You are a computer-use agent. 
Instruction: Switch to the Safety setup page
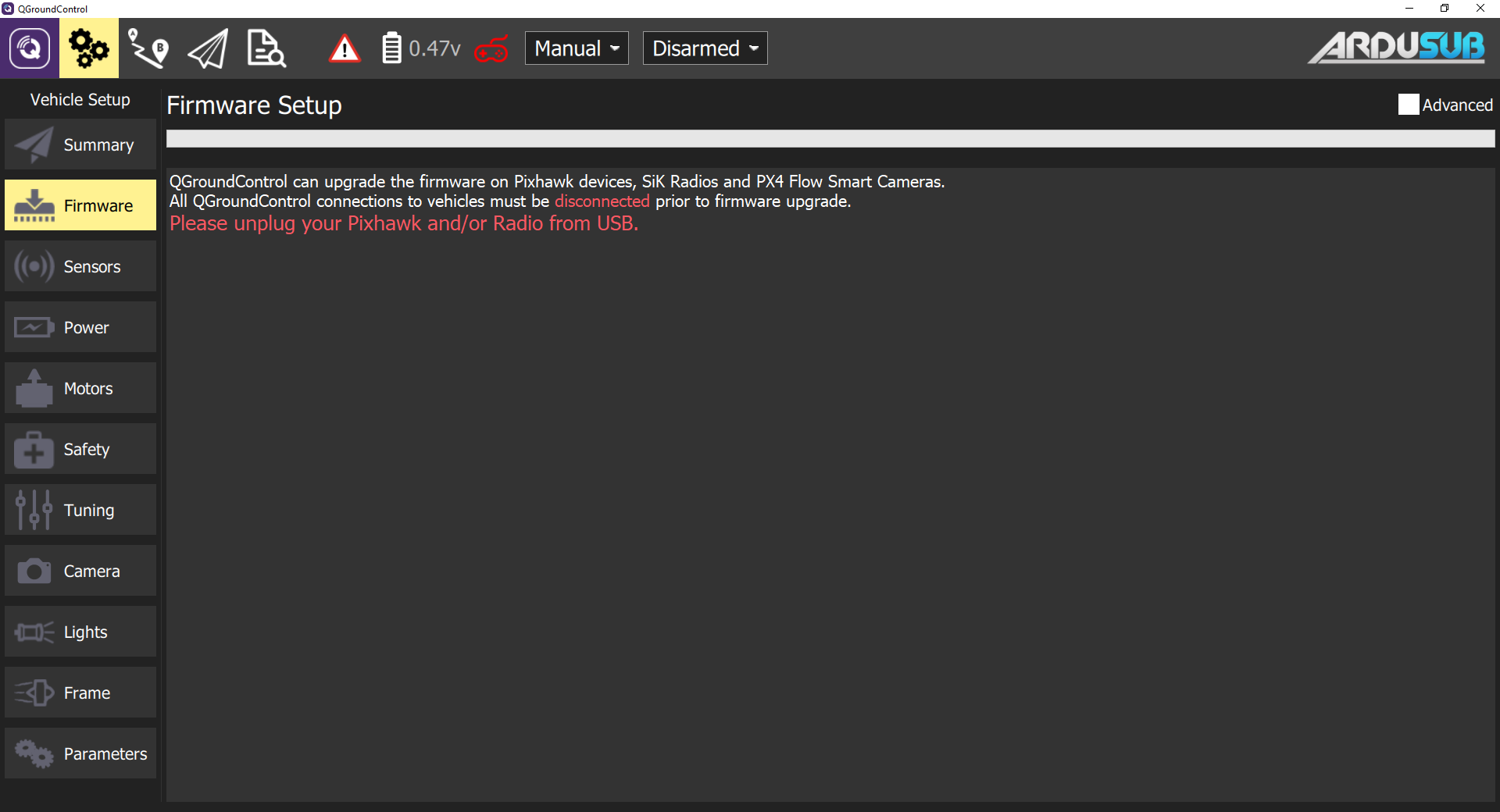(80, 449)
